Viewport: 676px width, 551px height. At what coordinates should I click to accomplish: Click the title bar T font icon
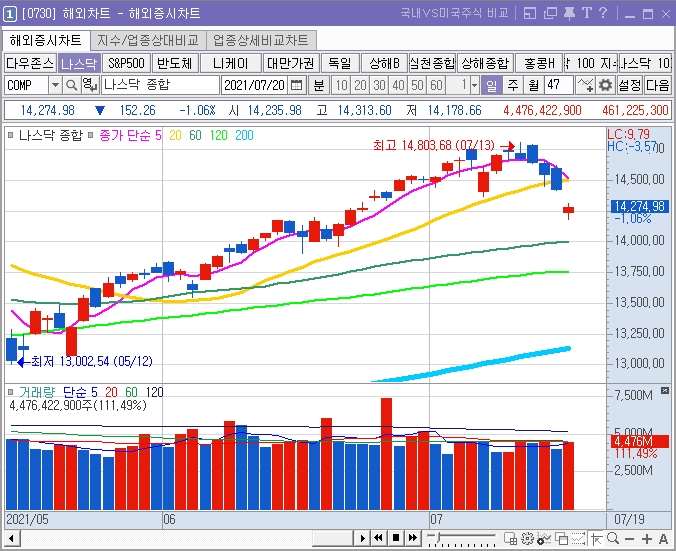tap(586, 13)
